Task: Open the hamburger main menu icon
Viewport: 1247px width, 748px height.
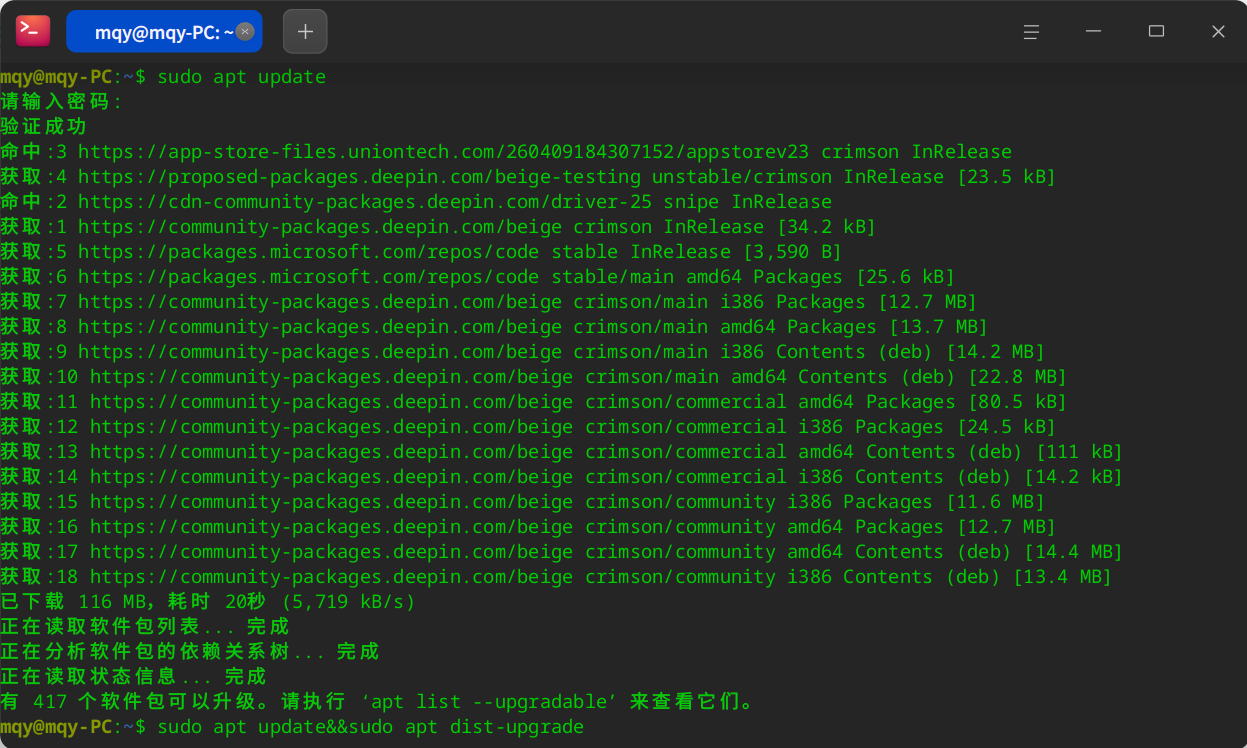Action: (x=1031, y=31)
